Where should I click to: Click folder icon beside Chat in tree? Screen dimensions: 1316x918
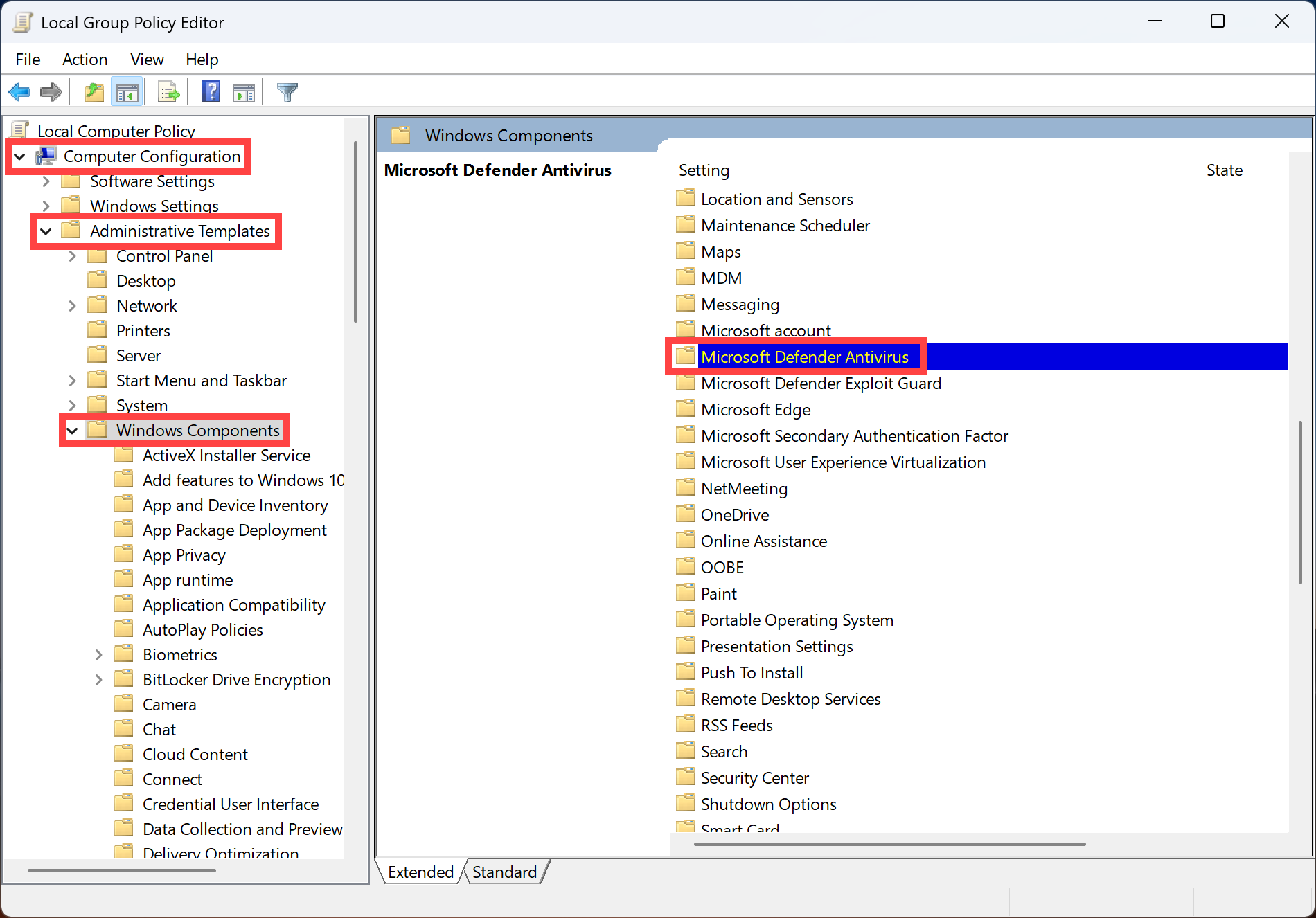(x=123, y=728)
